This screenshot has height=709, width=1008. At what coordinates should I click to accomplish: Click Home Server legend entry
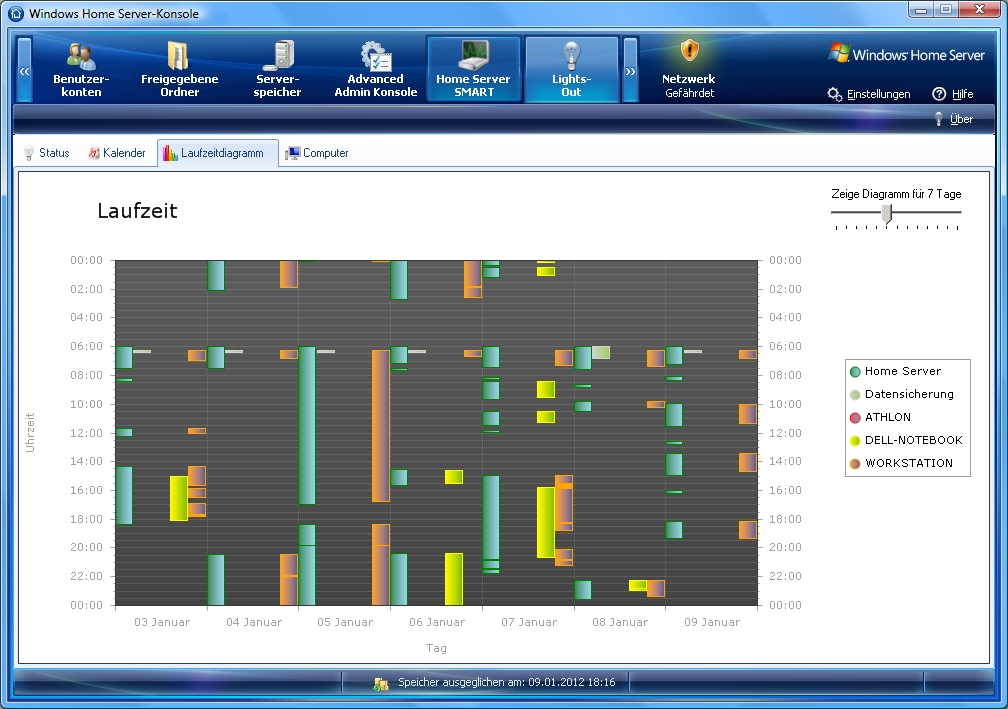click(x=895, y=371)
